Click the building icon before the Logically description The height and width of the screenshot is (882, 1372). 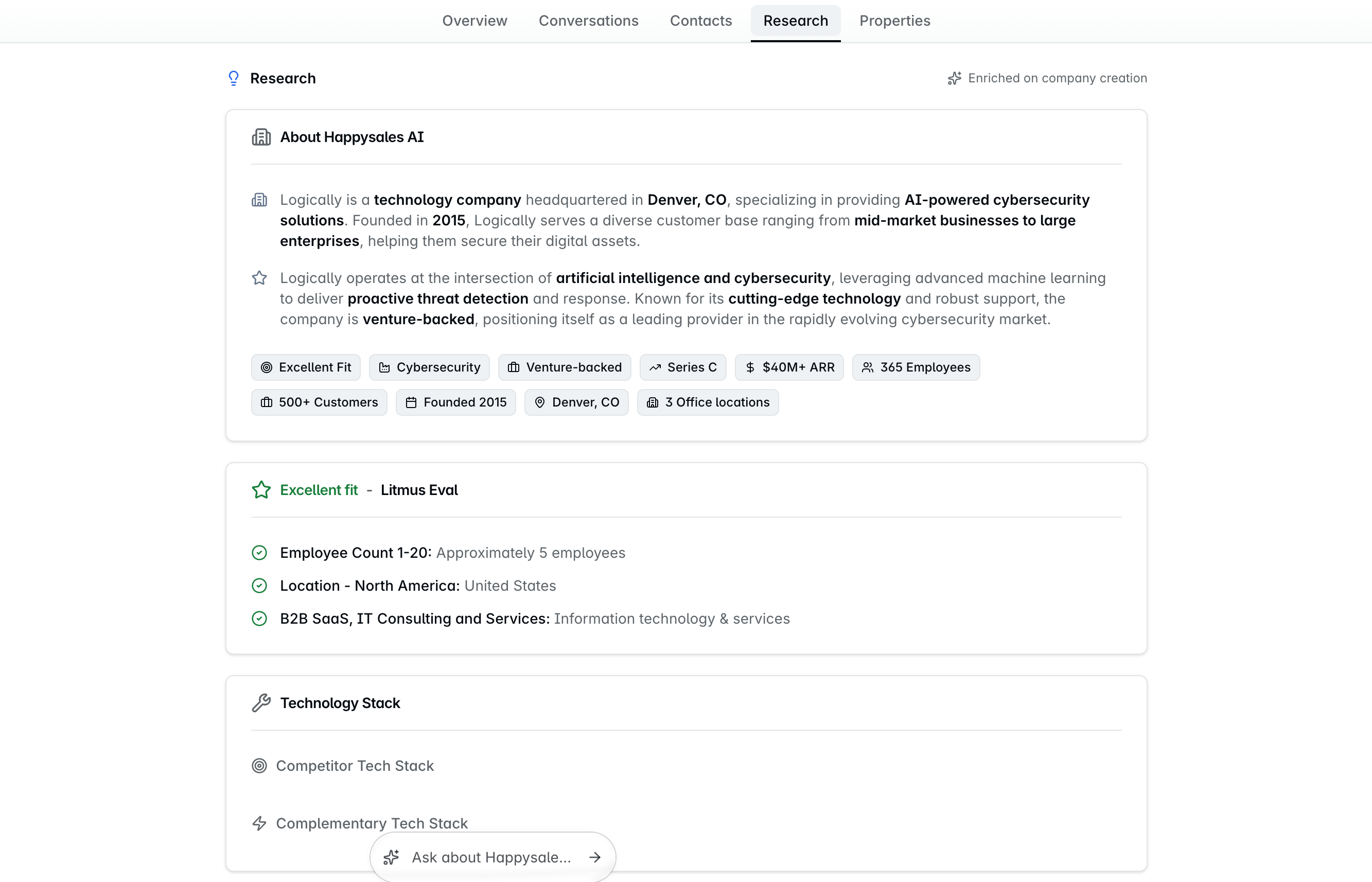(259, 200)
